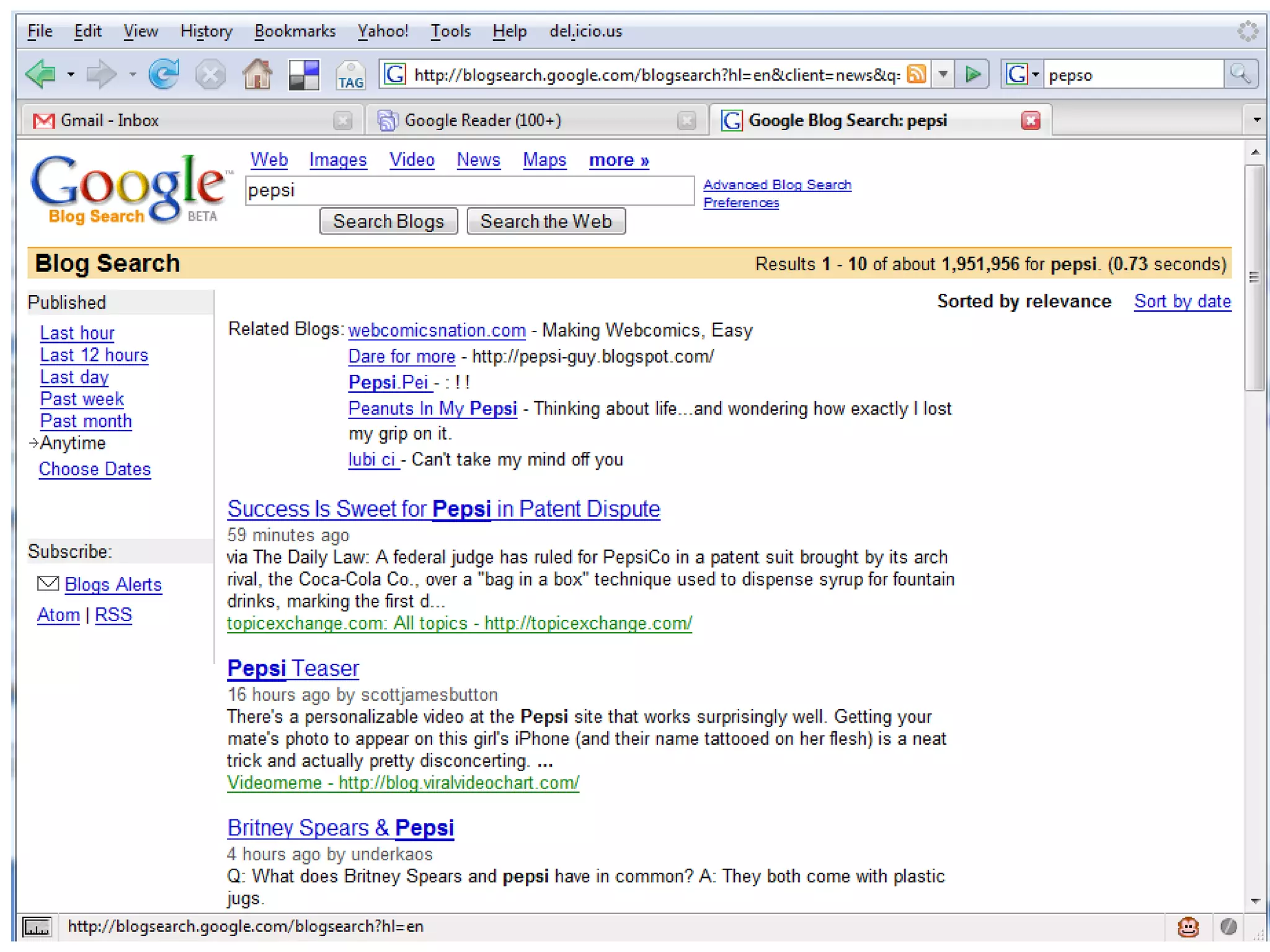Open the address bar history dropdown

click(943, 74)
